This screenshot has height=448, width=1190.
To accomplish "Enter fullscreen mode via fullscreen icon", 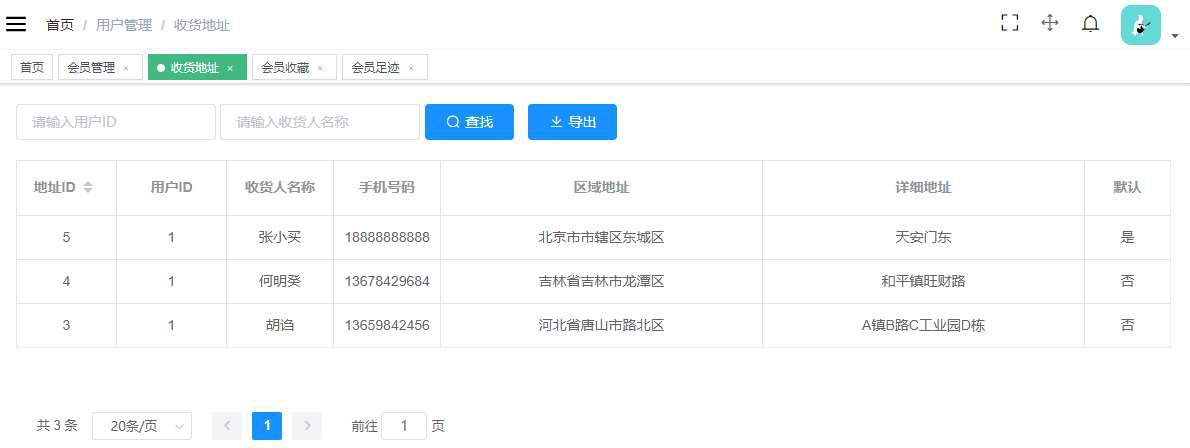I will click(x=1009, y=23).
